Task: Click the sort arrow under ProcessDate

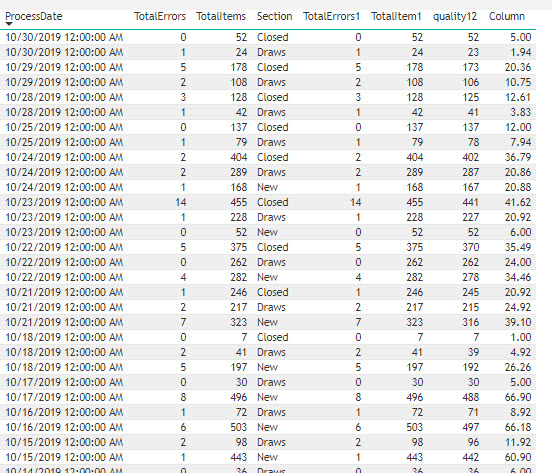Action: pyautogui.click(x=9, y=24)
